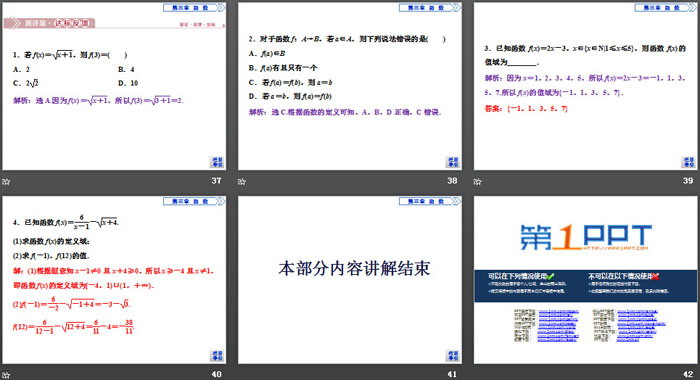Viewport: 700px width, 380px height.
Task: Click the blue corner navigation icon on slide 38
Action: [453, 162]
